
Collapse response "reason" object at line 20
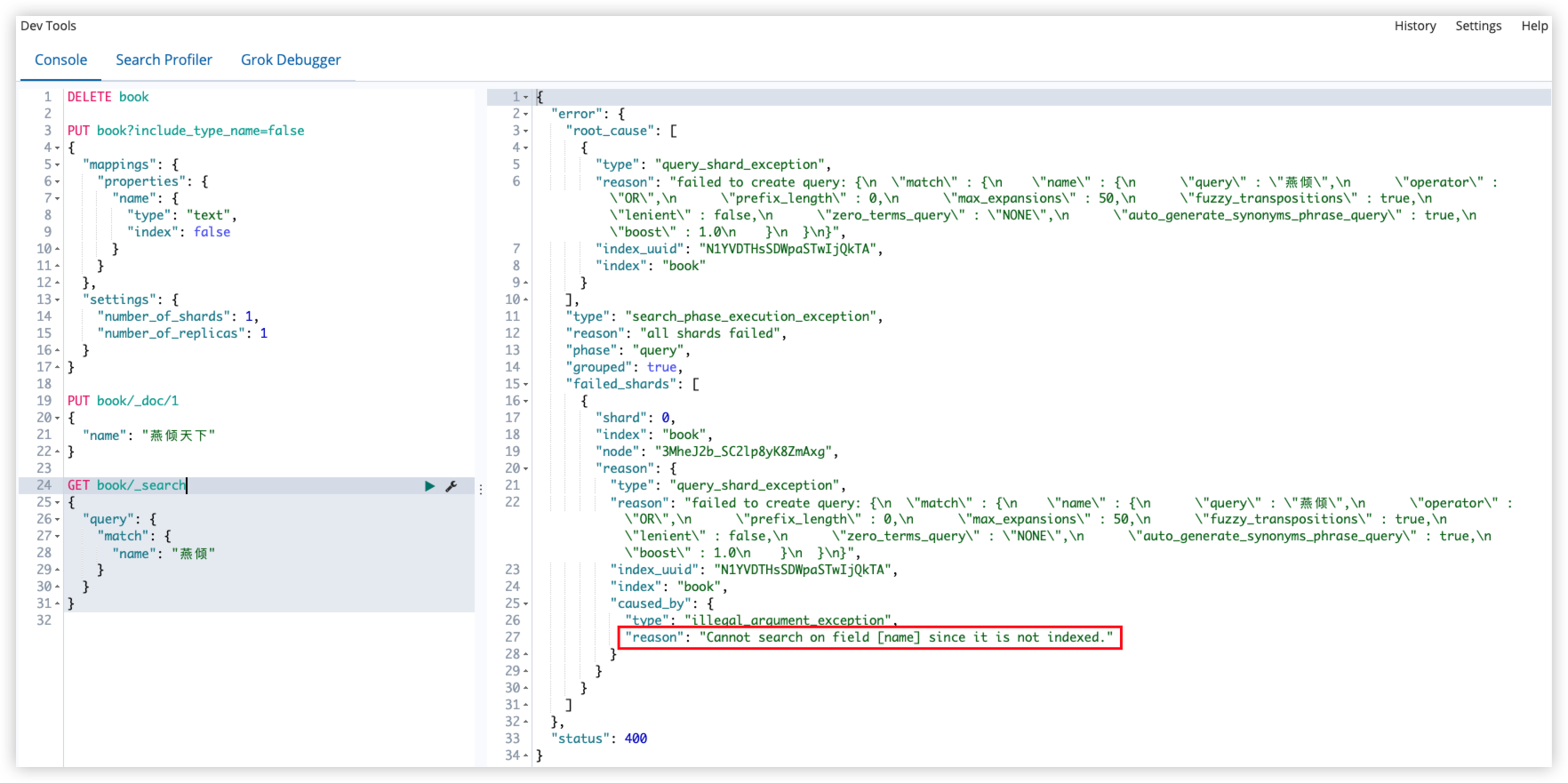[x=526, y=468]
